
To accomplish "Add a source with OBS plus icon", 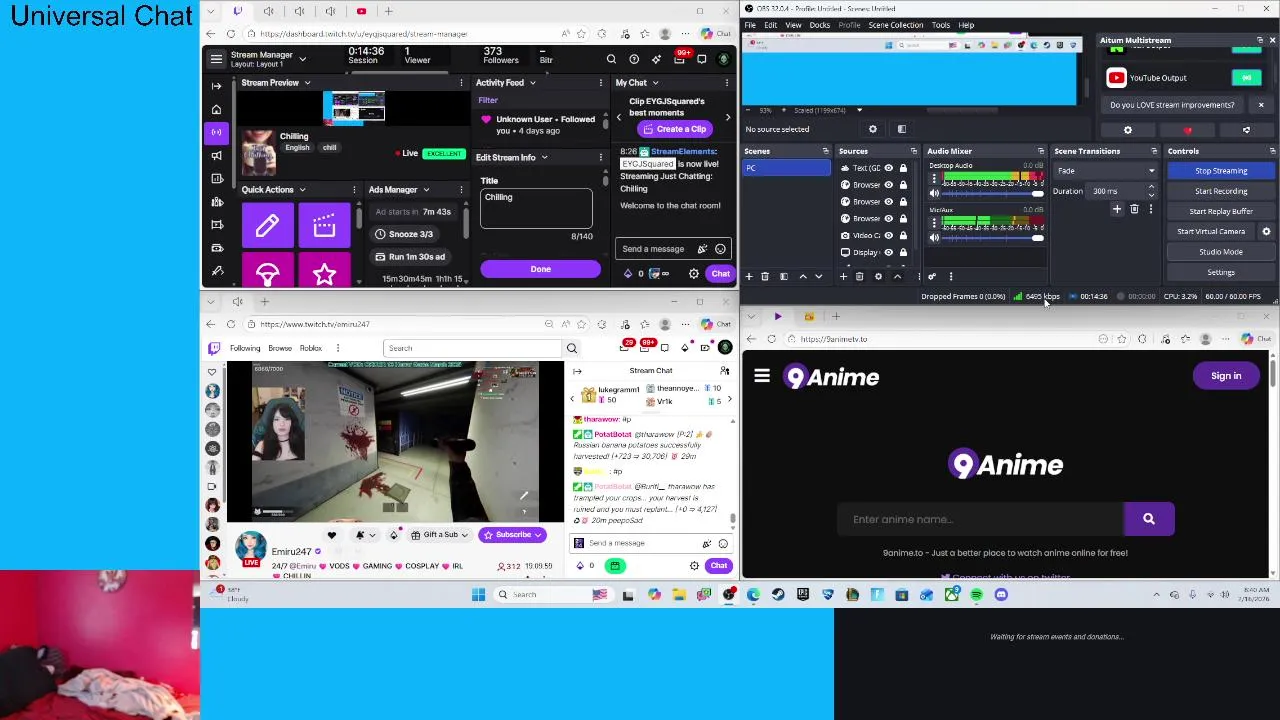I will click(843, 276).
